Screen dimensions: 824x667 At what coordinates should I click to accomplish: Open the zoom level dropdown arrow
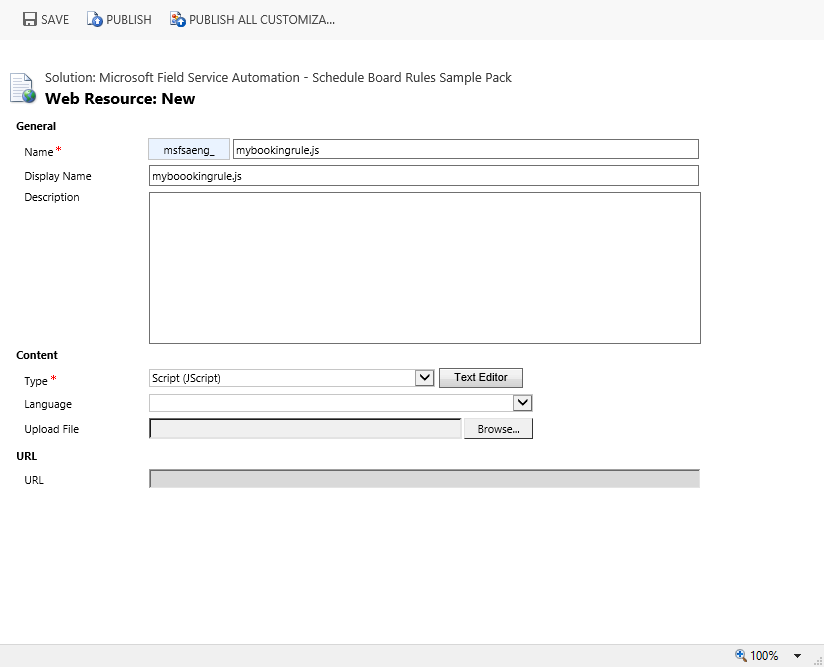(797, 656)
